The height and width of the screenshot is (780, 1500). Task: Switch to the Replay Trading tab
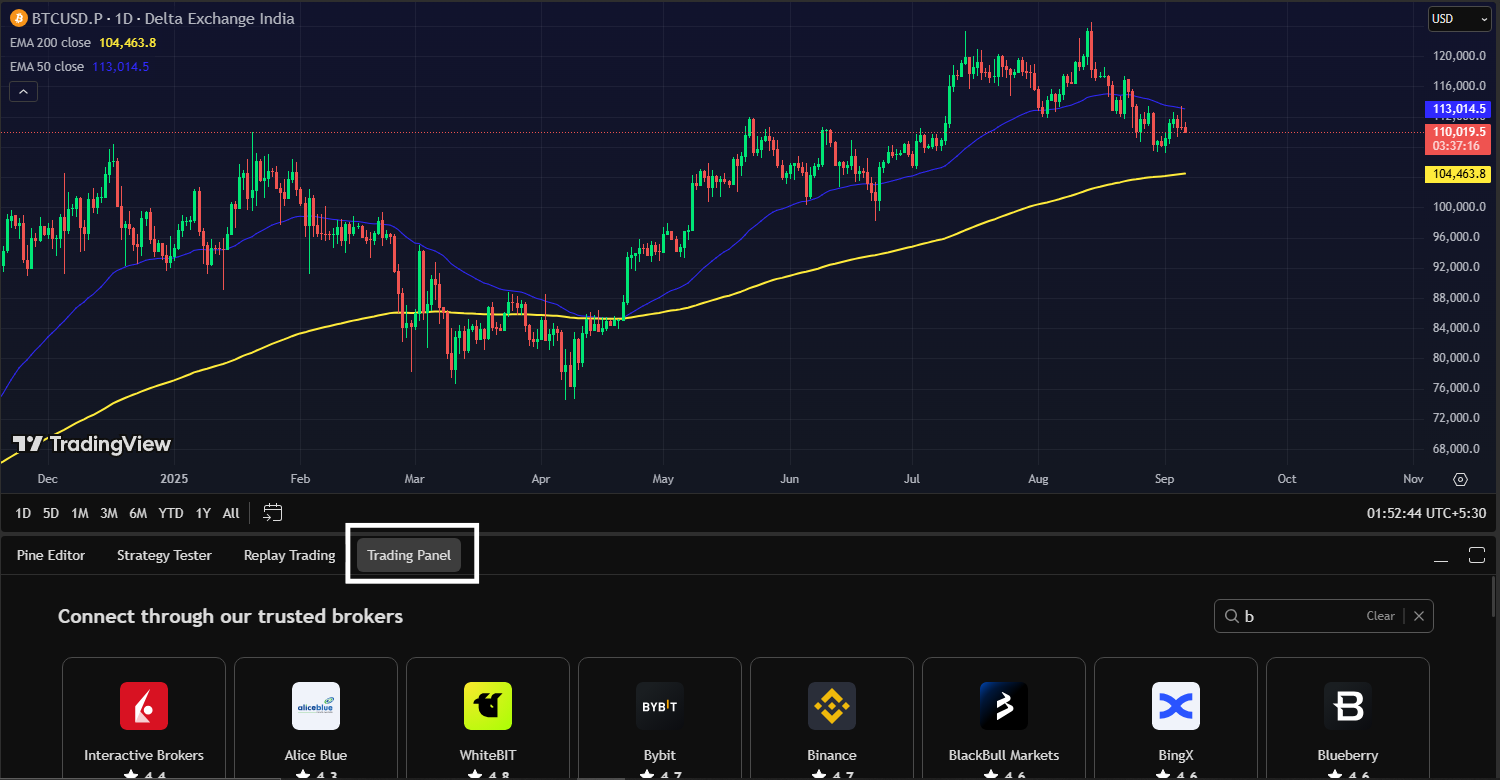click(289, 555)
